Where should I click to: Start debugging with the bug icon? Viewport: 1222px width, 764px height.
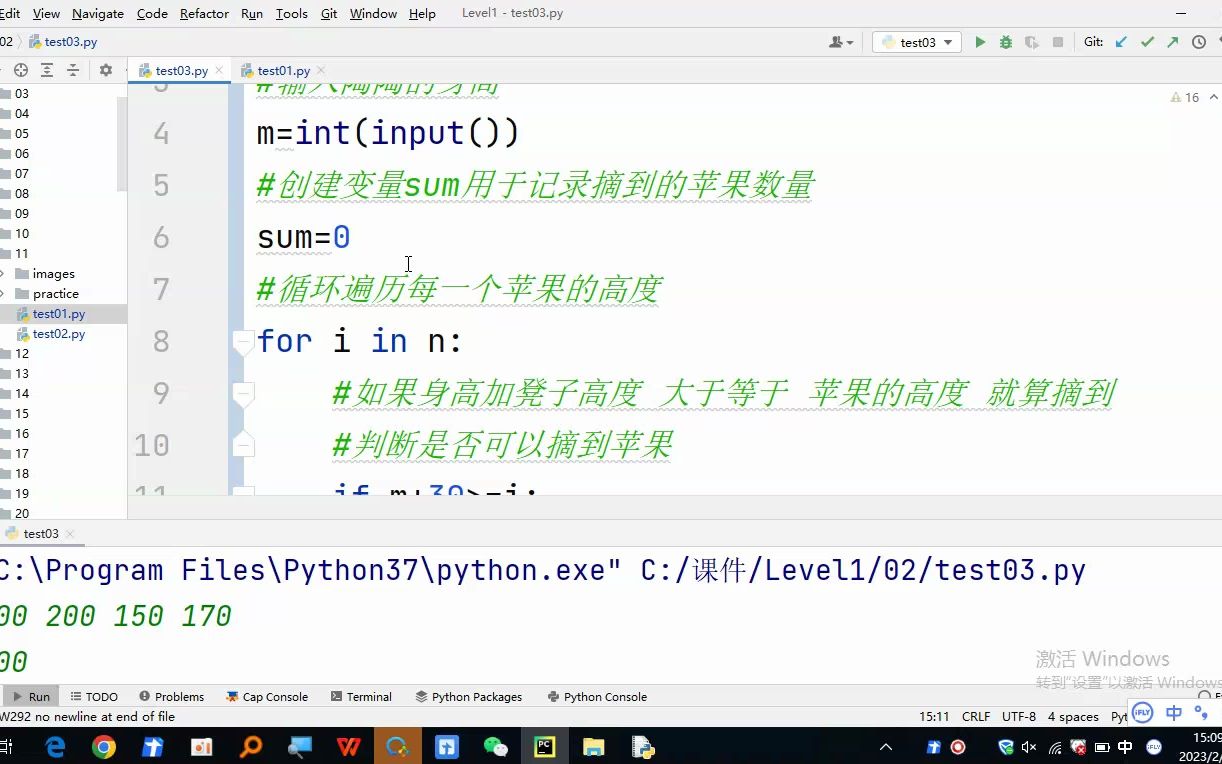tap(1005, 42)
